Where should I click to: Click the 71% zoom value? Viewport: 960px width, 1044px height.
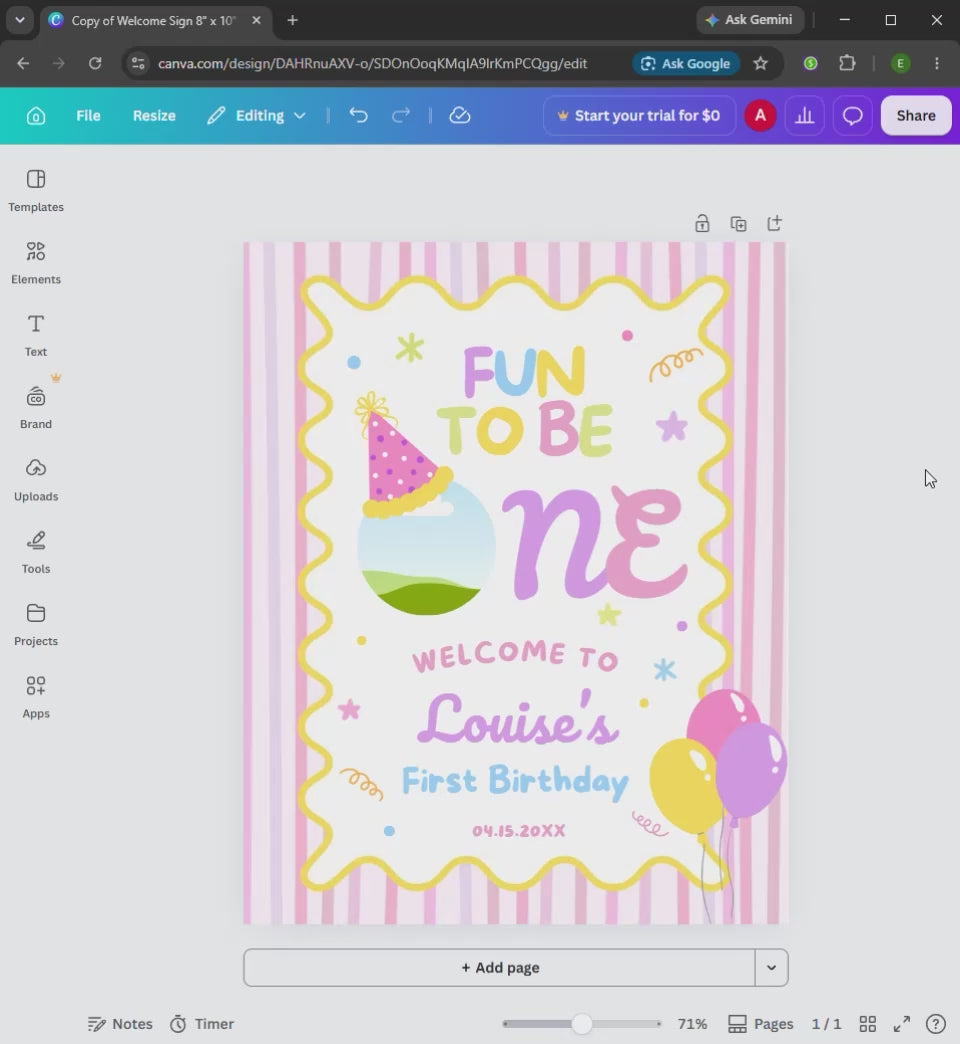(x=692, y=1023)
